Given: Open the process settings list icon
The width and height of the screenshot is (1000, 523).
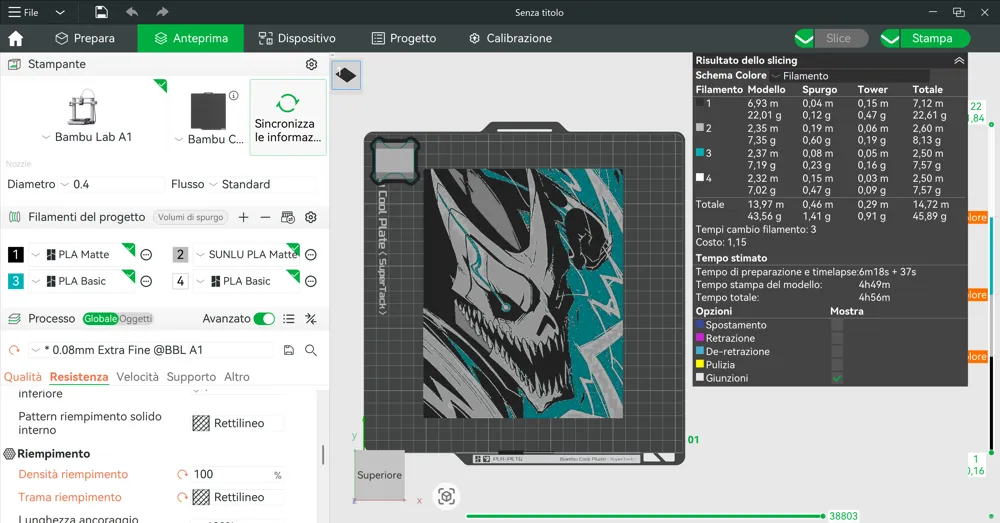Looking at the screenshot, I should (289, 319).
